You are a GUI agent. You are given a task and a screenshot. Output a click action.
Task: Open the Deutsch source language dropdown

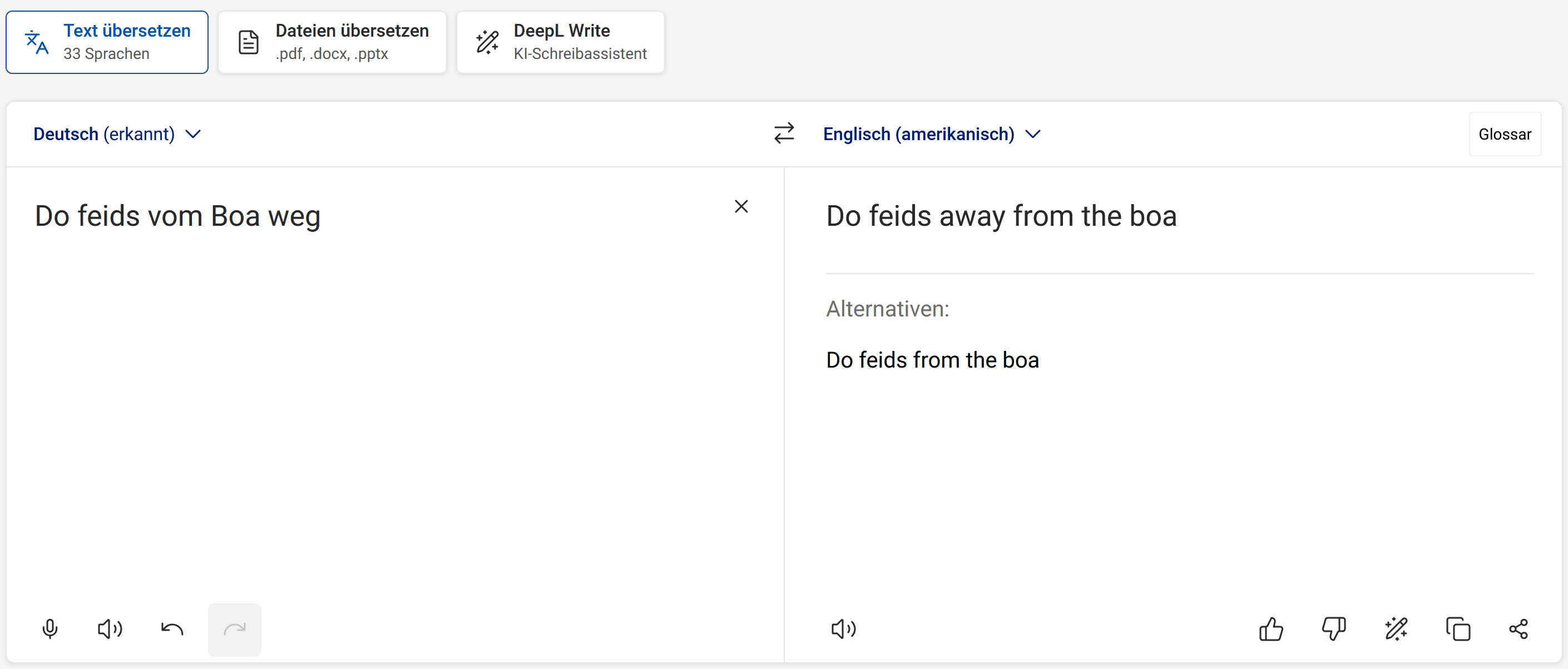tap(117, 134)
